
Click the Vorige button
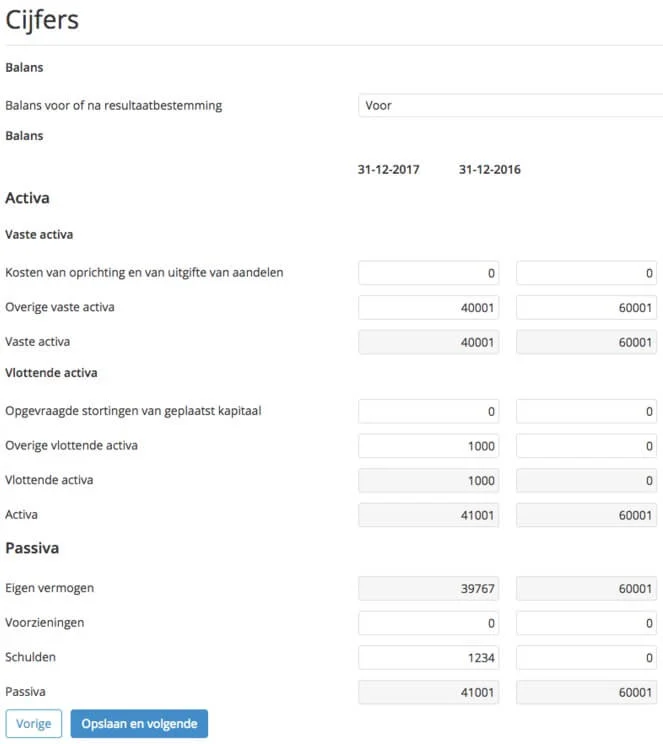[34, 724]
